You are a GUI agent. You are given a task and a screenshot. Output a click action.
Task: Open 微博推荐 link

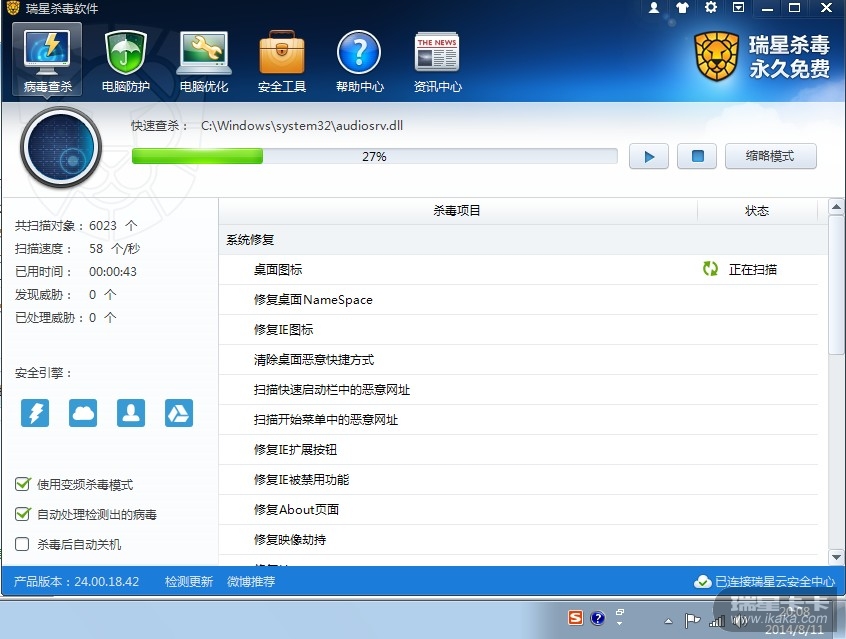tap(251, 581)
